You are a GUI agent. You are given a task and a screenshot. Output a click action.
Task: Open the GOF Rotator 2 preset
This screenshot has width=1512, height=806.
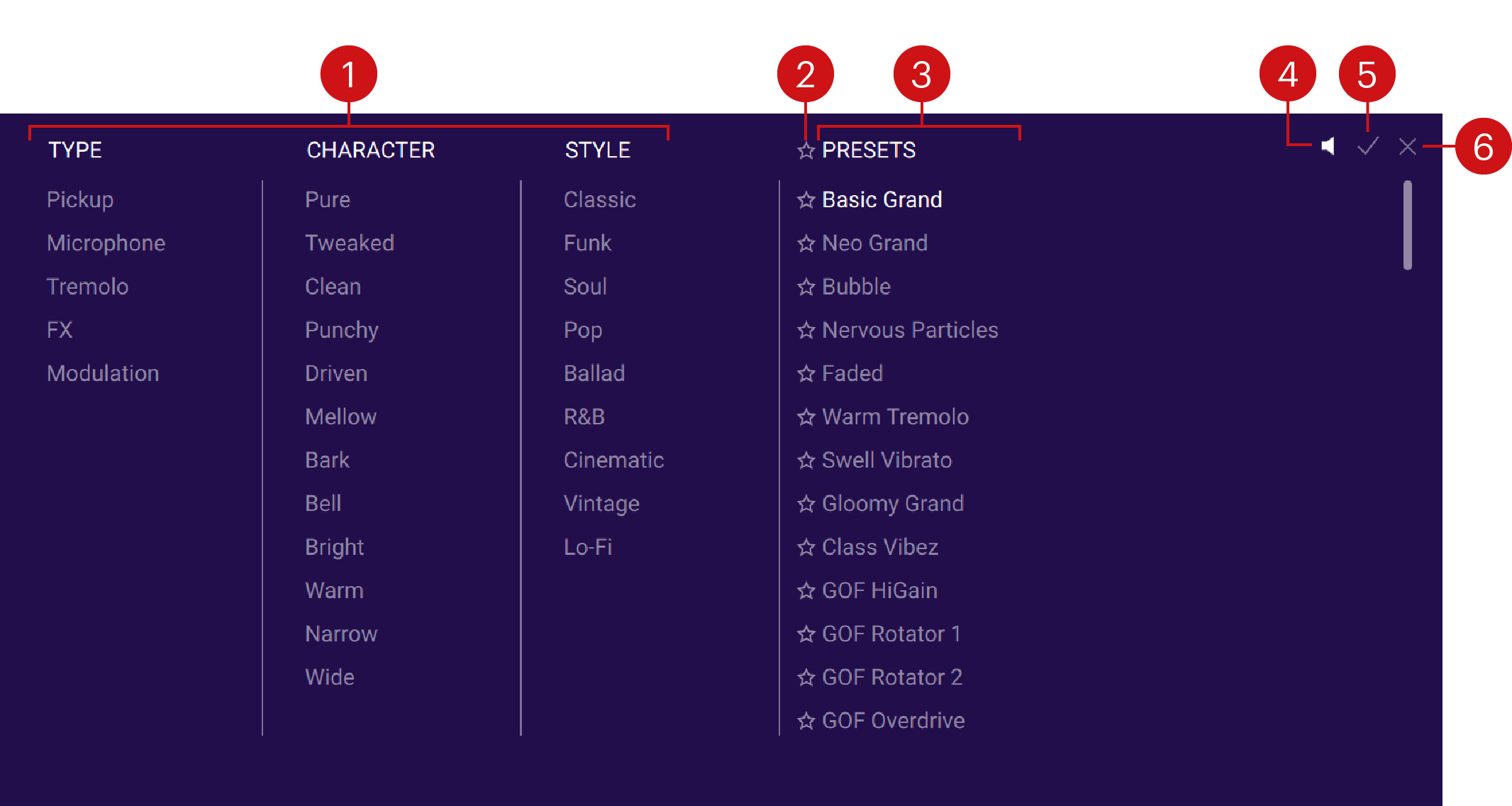(x=891, y=678)
